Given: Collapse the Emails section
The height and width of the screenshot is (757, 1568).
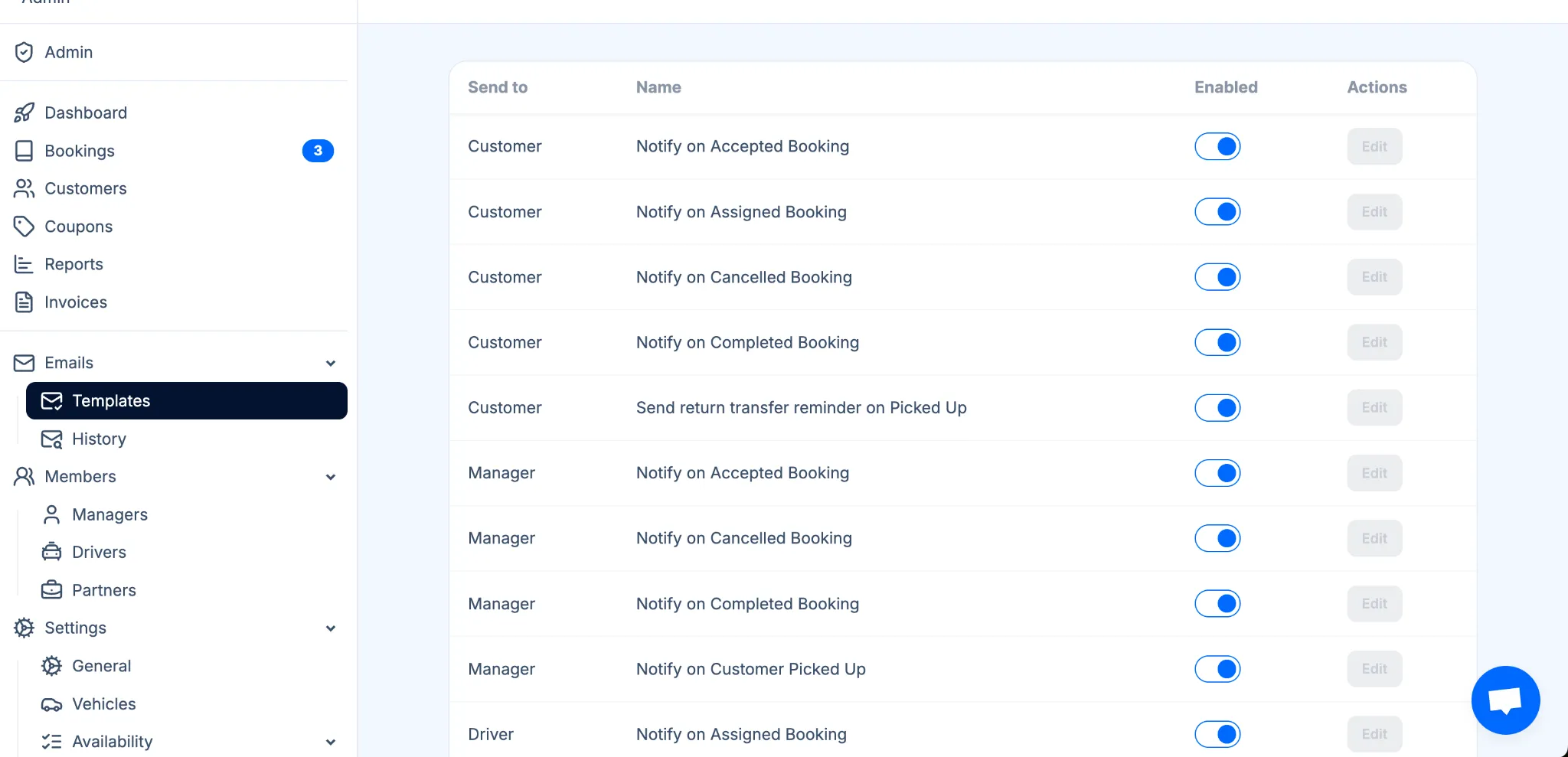Looking at the screenshot, I should 331,363.
